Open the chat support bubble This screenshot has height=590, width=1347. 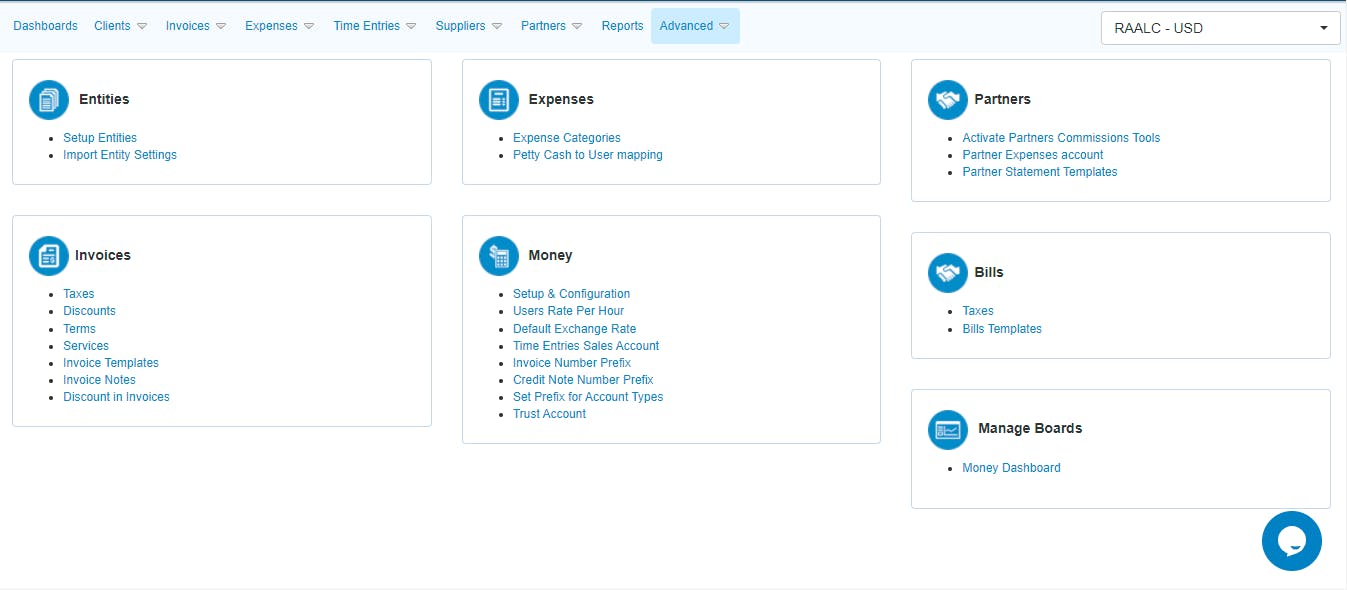(1292, 541)
